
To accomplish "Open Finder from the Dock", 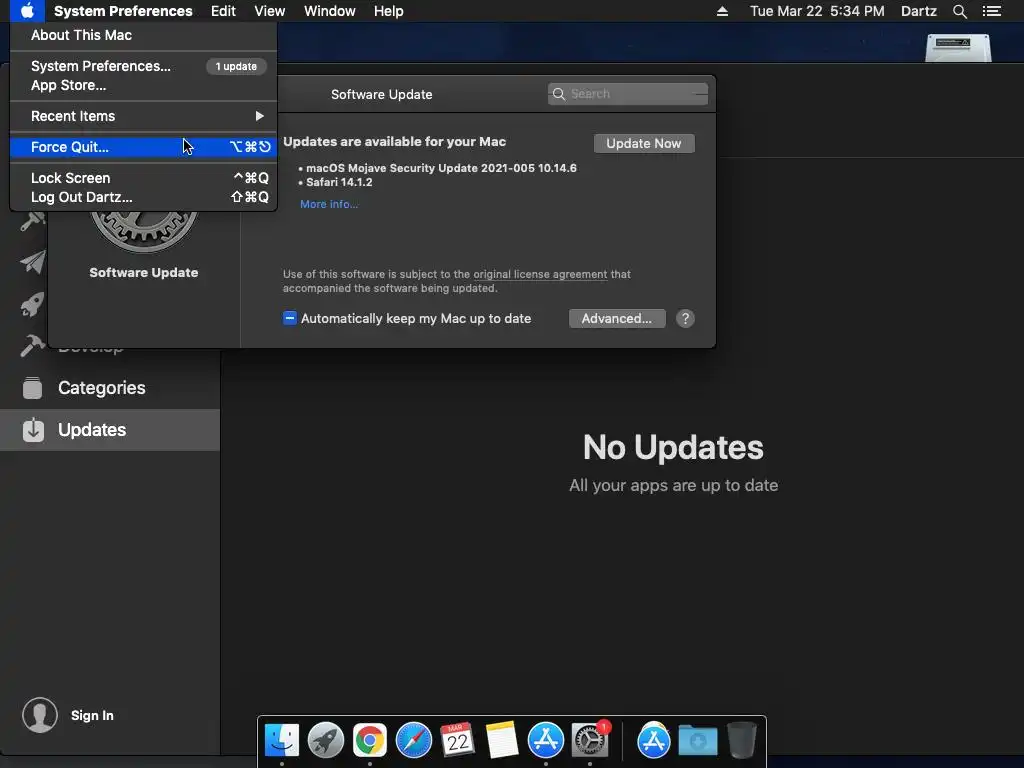I will (x=282, y=741).
